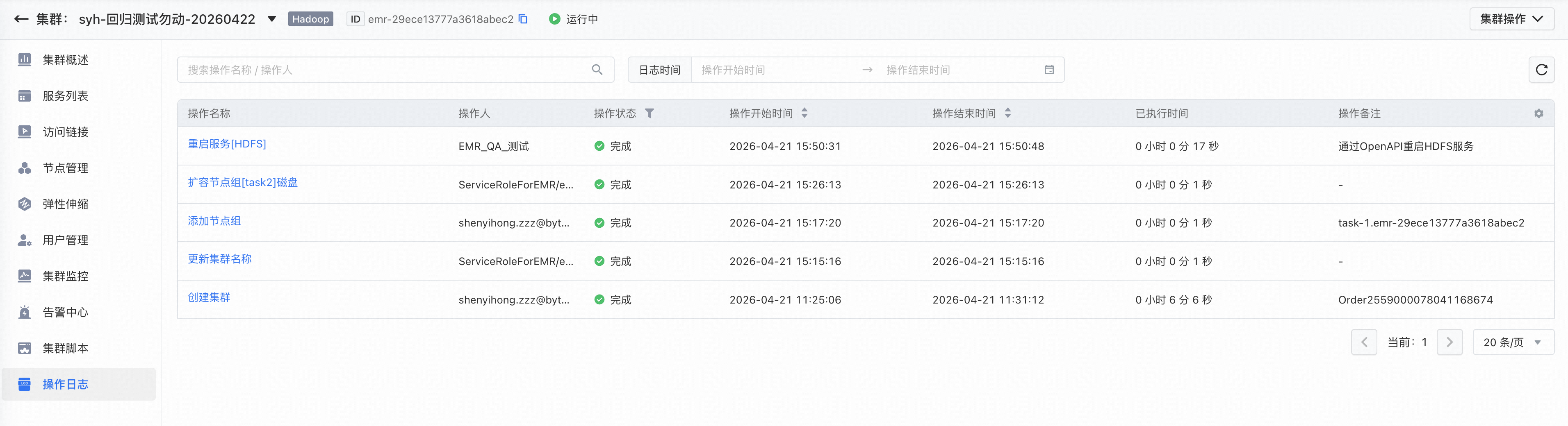This screenshot has height=426, width=1568.
Task: Open the 重启服务[HDFS] operation link
Action: [x=227, y=144]
